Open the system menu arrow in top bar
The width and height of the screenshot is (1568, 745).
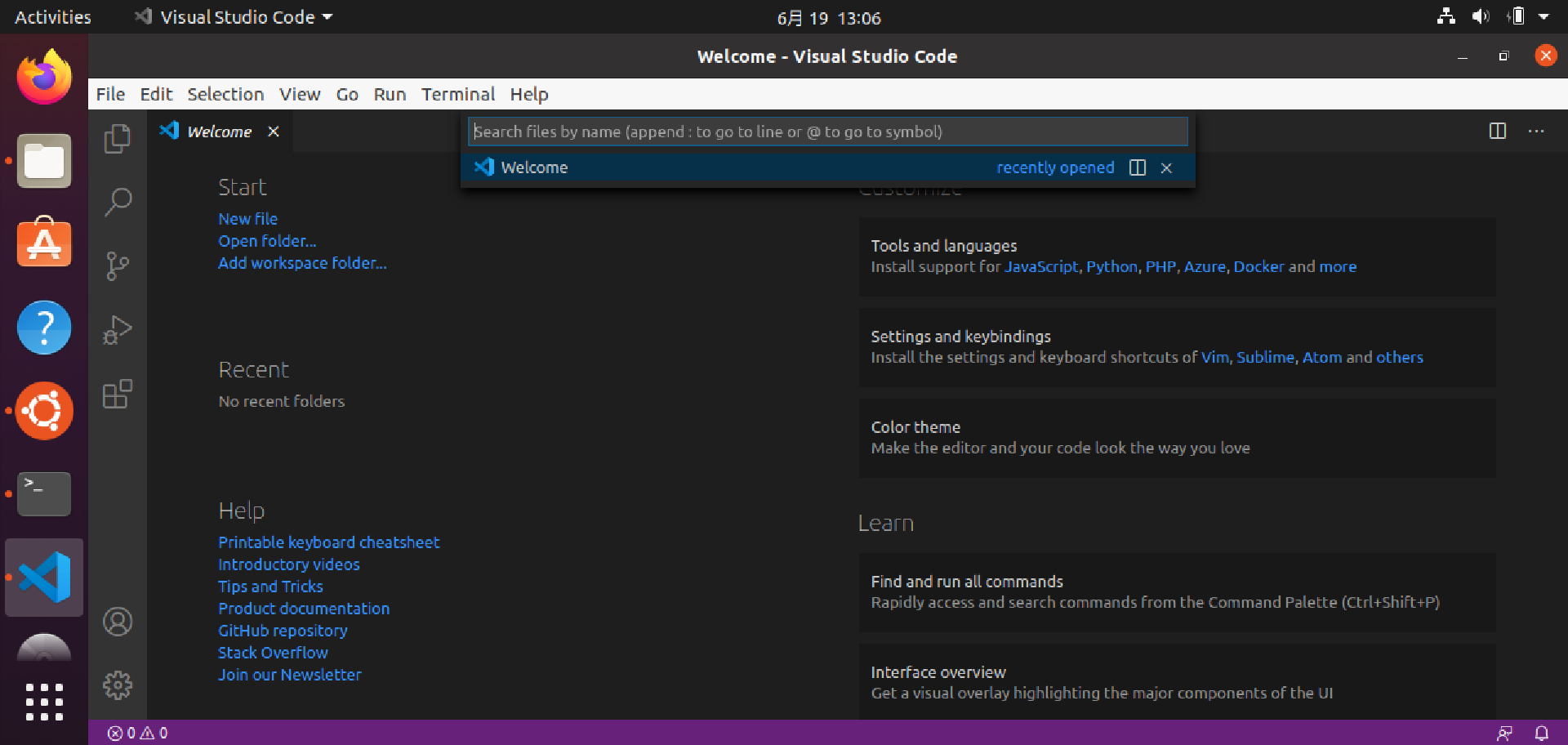[x=1543, y=16]
